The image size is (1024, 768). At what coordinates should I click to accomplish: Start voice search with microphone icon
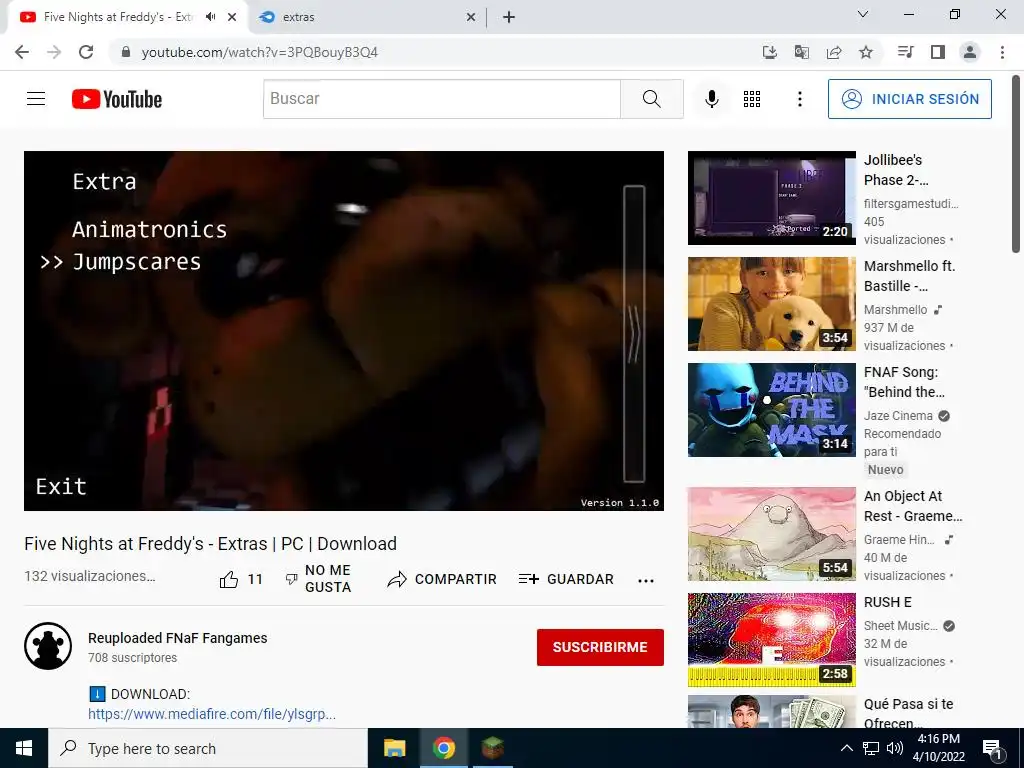click(712, 99)
